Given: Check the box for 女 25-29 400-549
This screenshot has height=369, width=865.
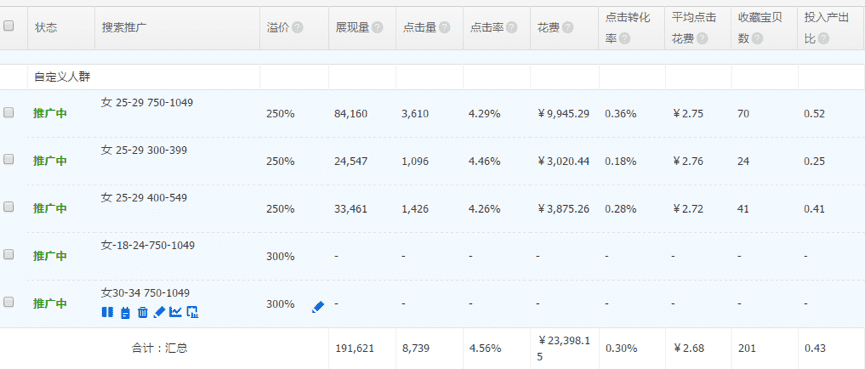Looking at the screenshot, I should pos(8,206).
